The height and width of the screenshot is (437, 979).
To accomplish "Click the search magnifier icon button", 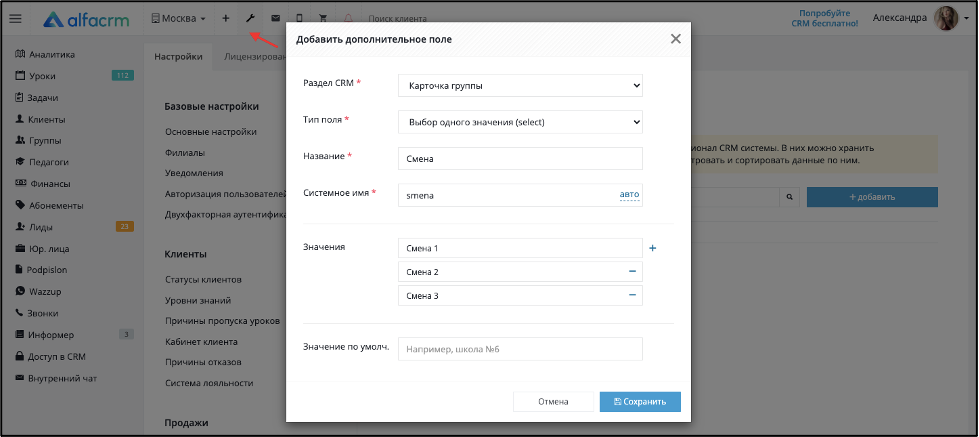I will pyautogui.click(x=789, y=197).
